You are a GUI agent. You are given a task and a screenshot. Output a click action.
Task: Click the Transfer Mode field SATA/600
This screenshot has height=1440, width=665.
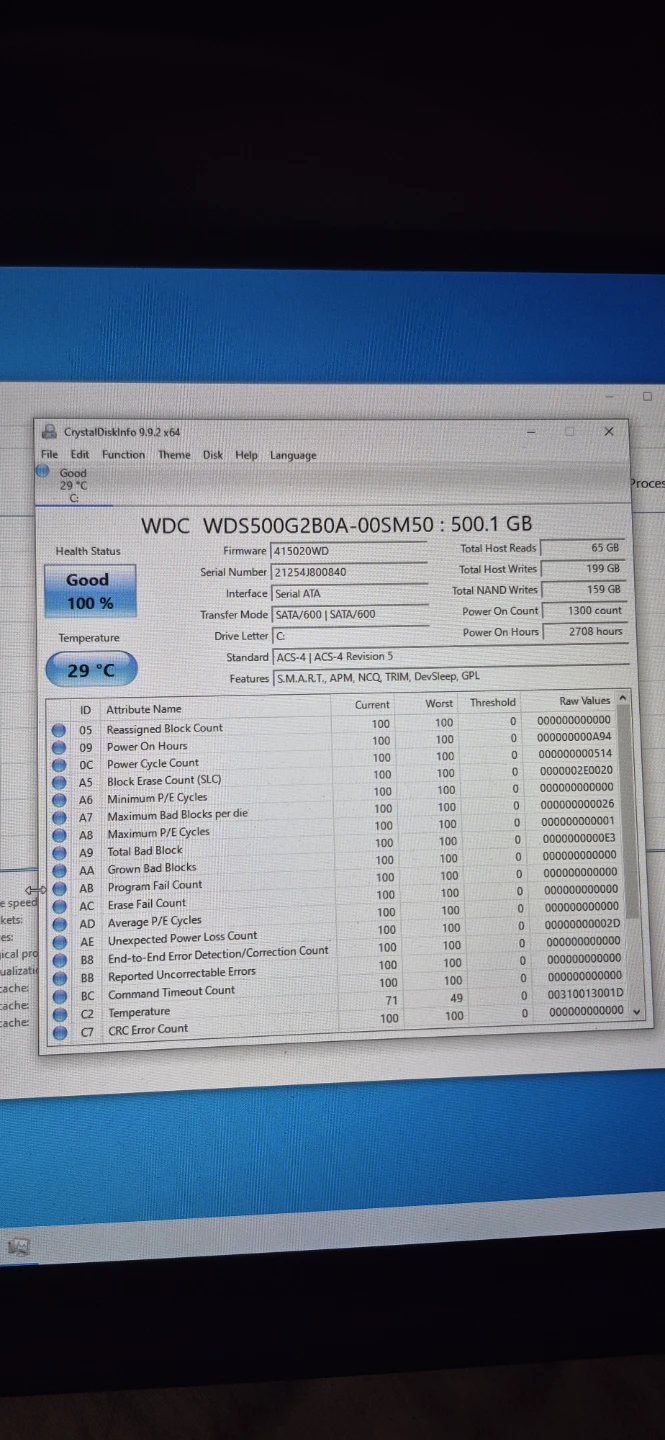(x=349, y=614)
